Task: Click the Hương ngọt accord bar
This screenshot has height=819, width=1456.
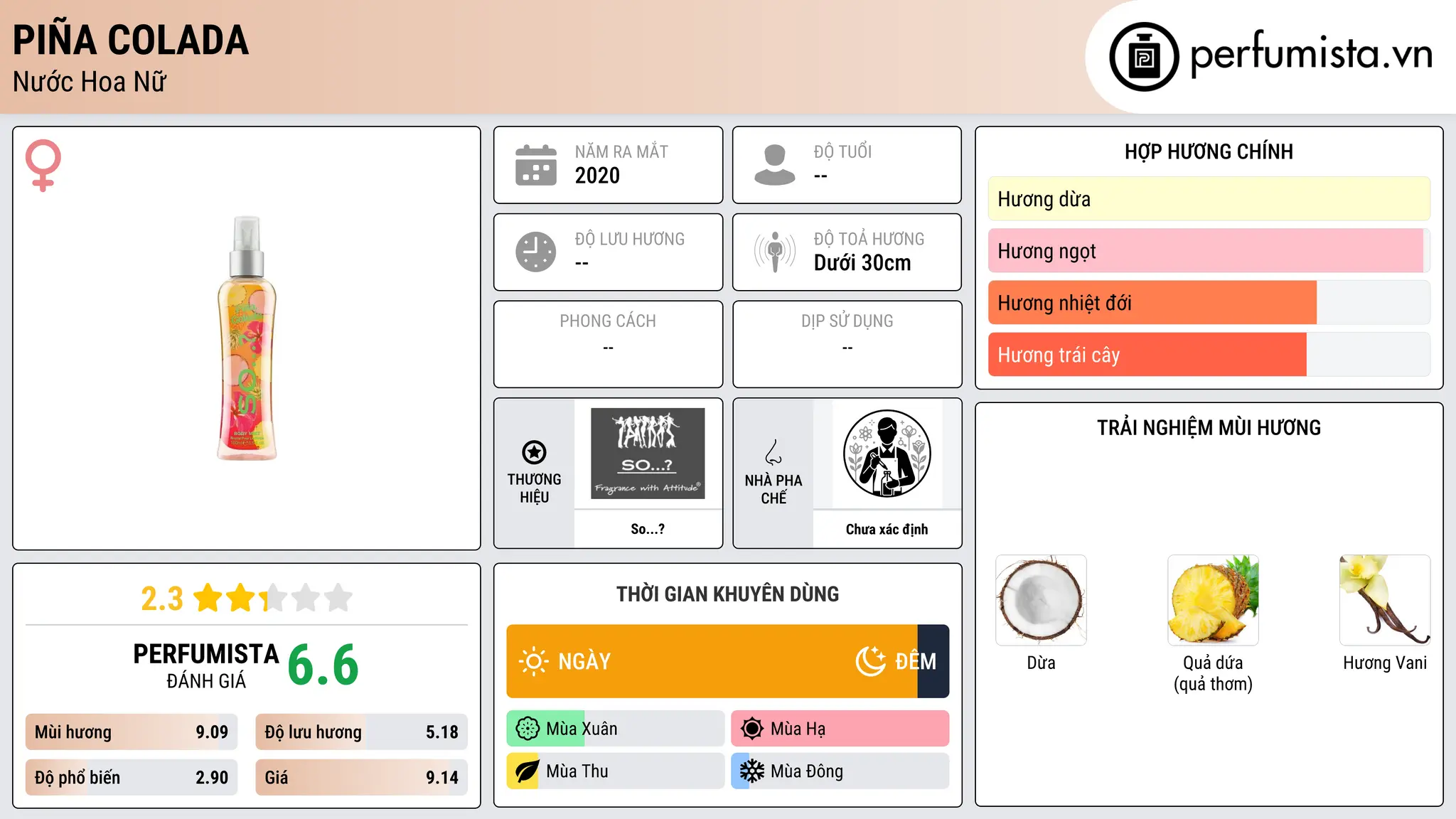Action: [x=1209, y=251]
